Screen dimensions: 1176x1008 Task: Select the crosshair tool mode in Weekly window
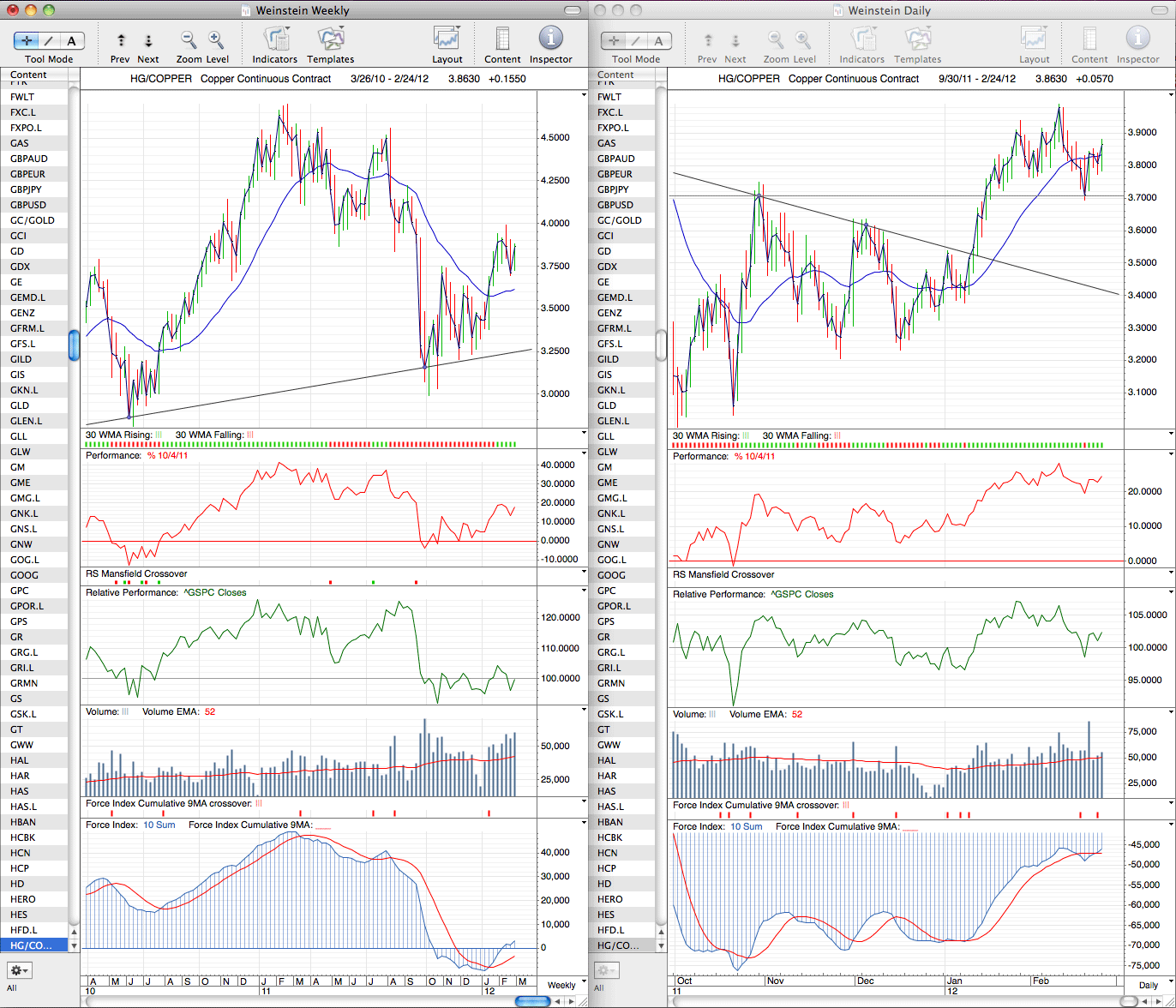pos(26,40)
